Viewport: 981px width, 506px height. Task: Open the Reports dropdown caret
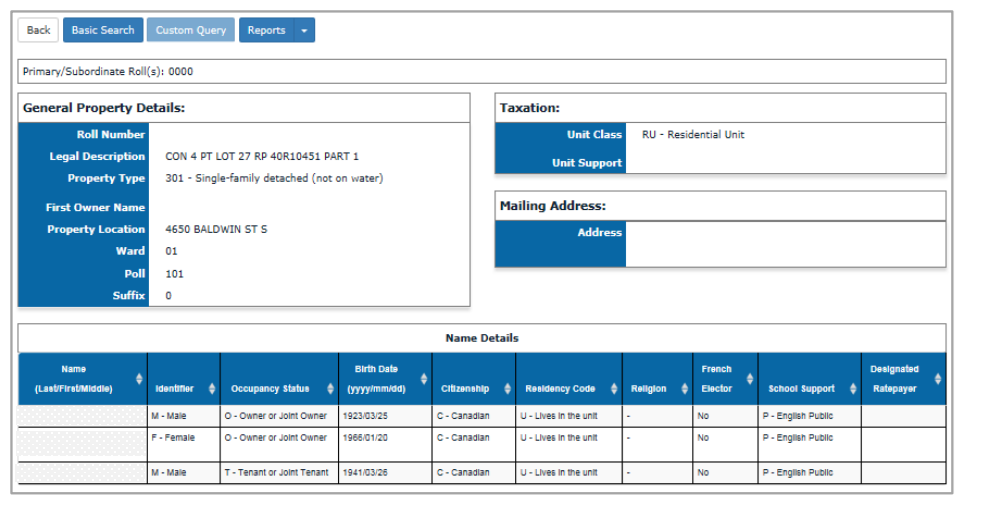coord(304,30)
